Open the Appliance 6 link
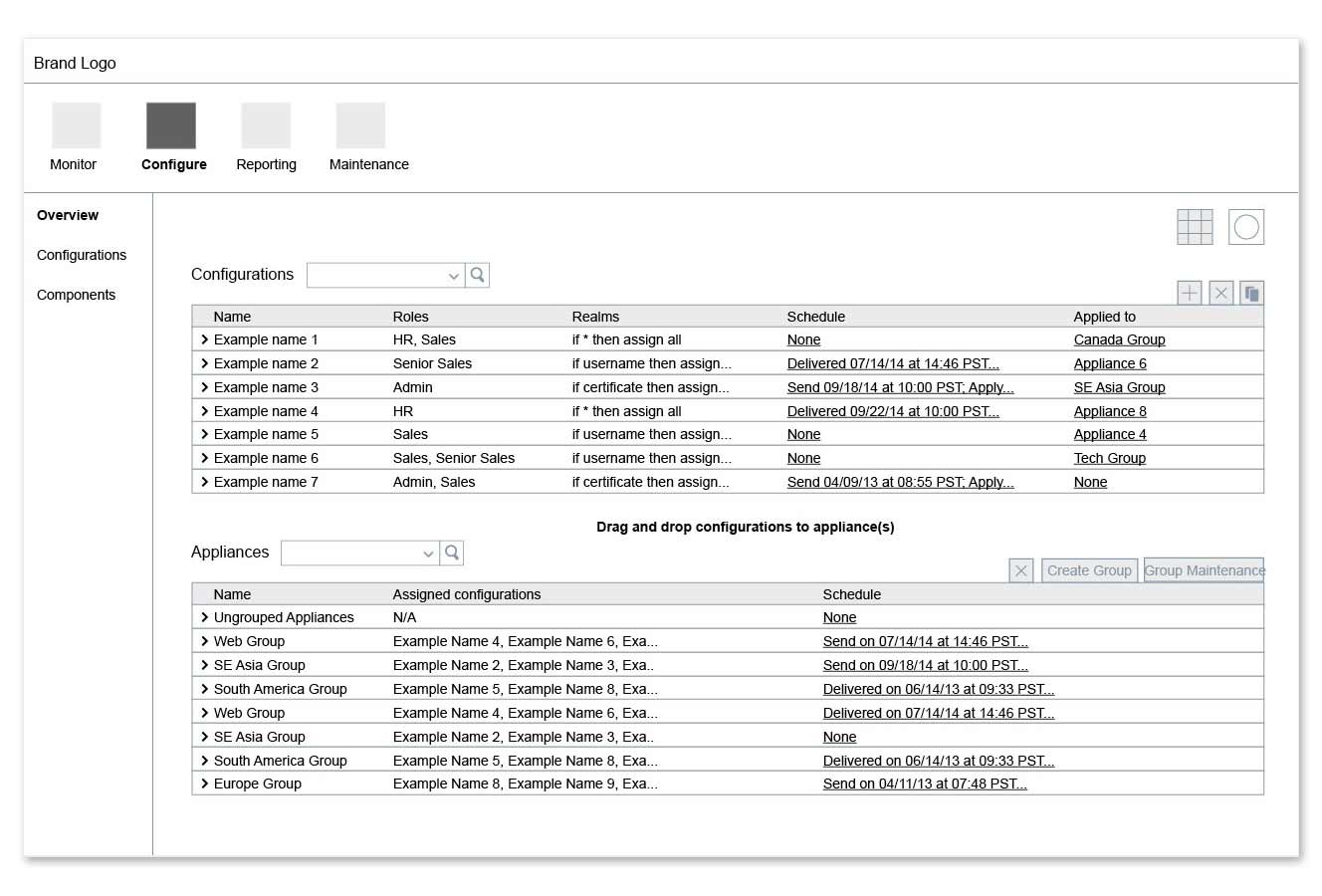1322x896 pixels. pos(1110,363)
